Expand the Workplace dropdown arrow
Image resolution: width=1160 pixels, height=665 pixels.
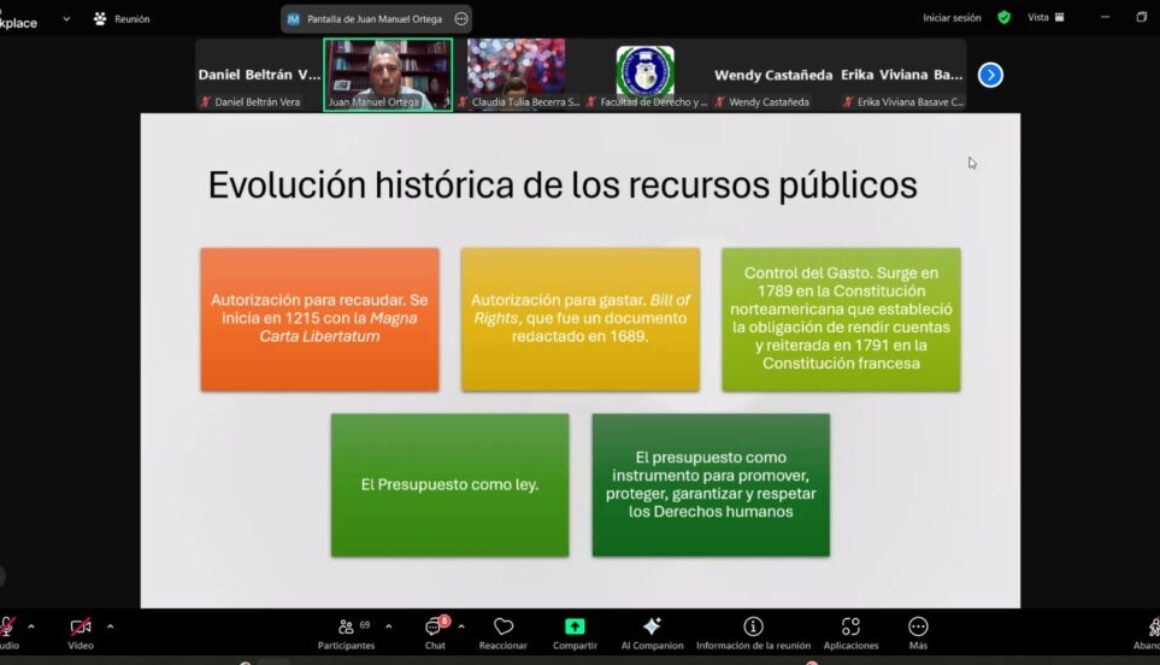[x=67, y=18]
